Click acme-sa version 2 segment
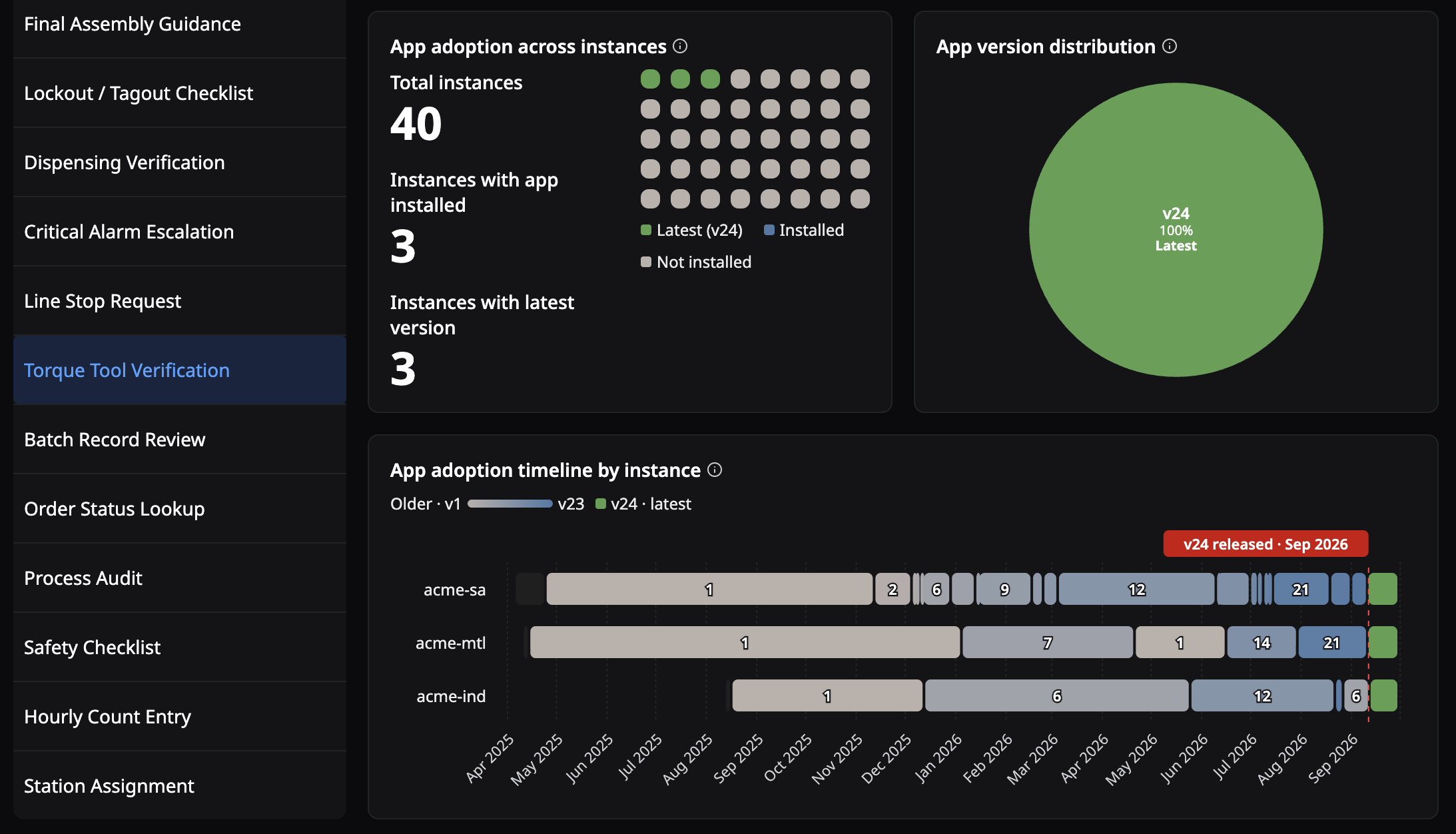 pos(893,589)
